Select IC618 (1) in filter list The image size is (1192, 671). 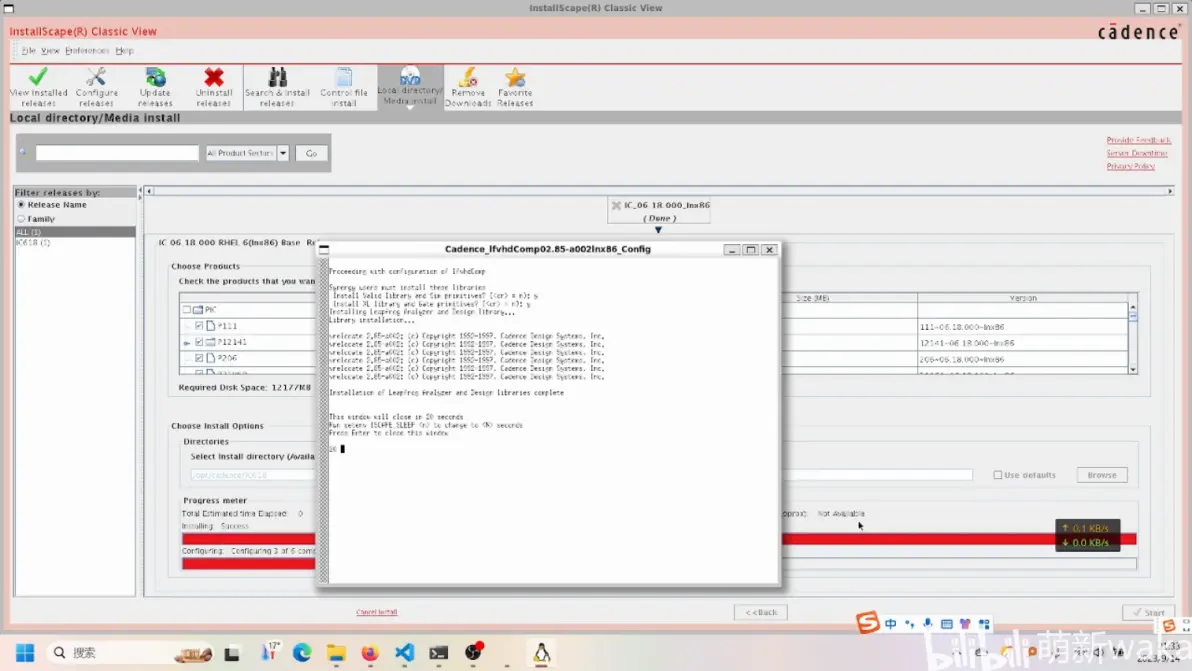click(x=74, y=242)
